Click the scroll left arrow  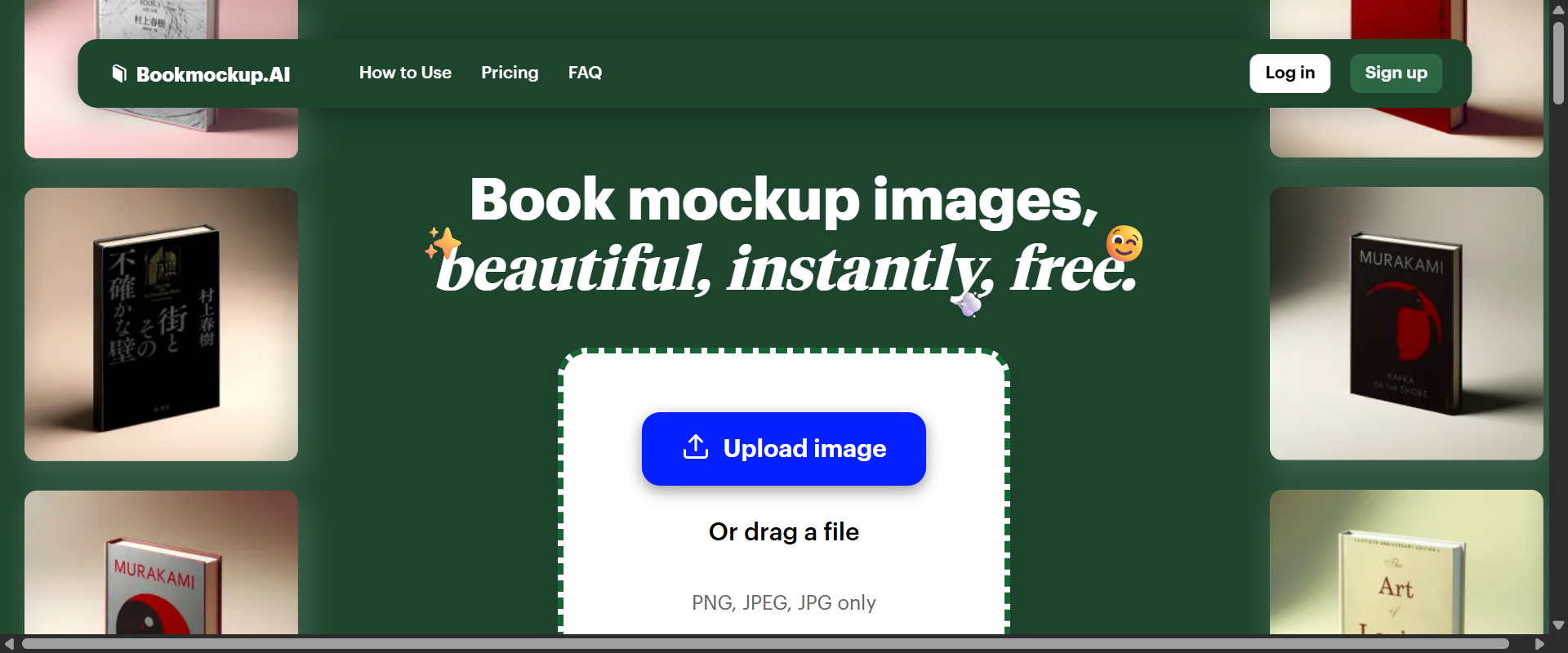[9, 644]
